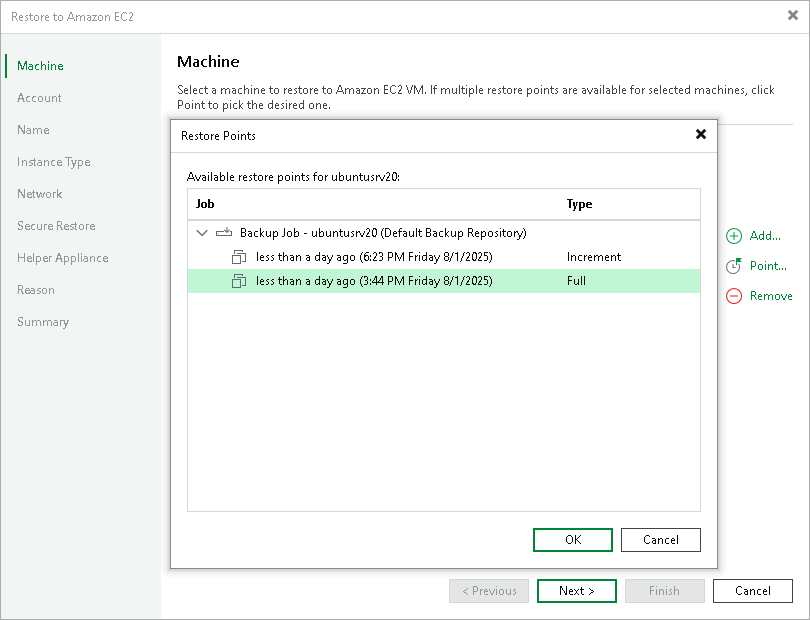
Task: Click the Full type cell
Action: point(576,281)
